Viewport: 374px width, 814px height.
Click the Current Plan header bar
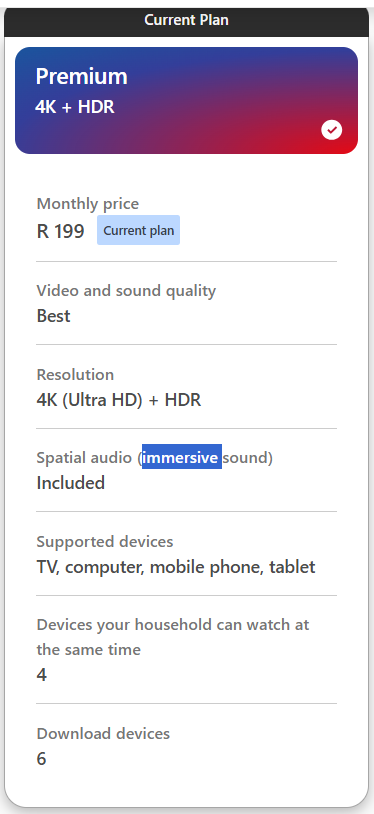tap(186, 20)
